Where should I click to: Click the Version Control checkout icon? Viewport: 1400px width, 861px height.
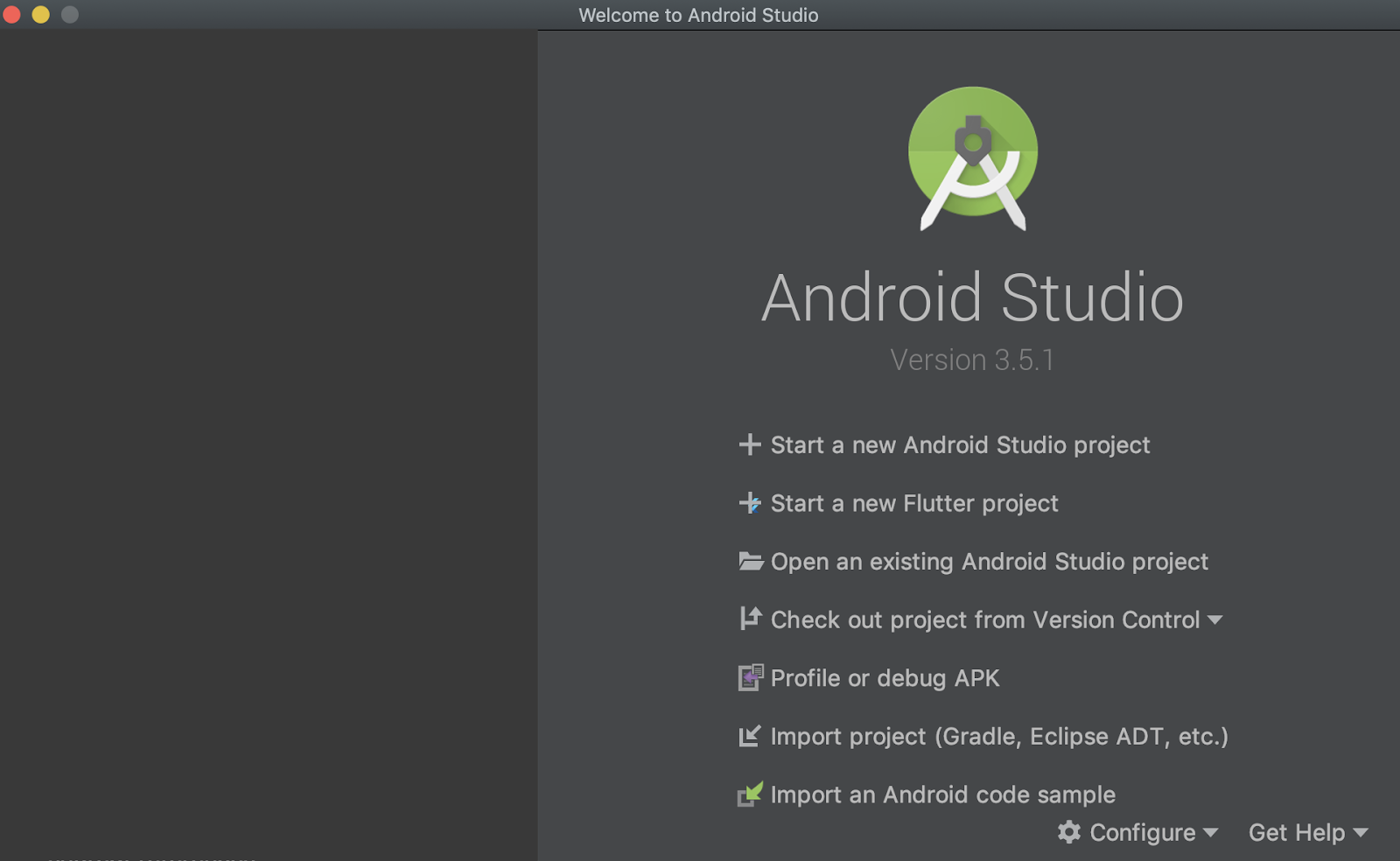click(x=751, y=619)
